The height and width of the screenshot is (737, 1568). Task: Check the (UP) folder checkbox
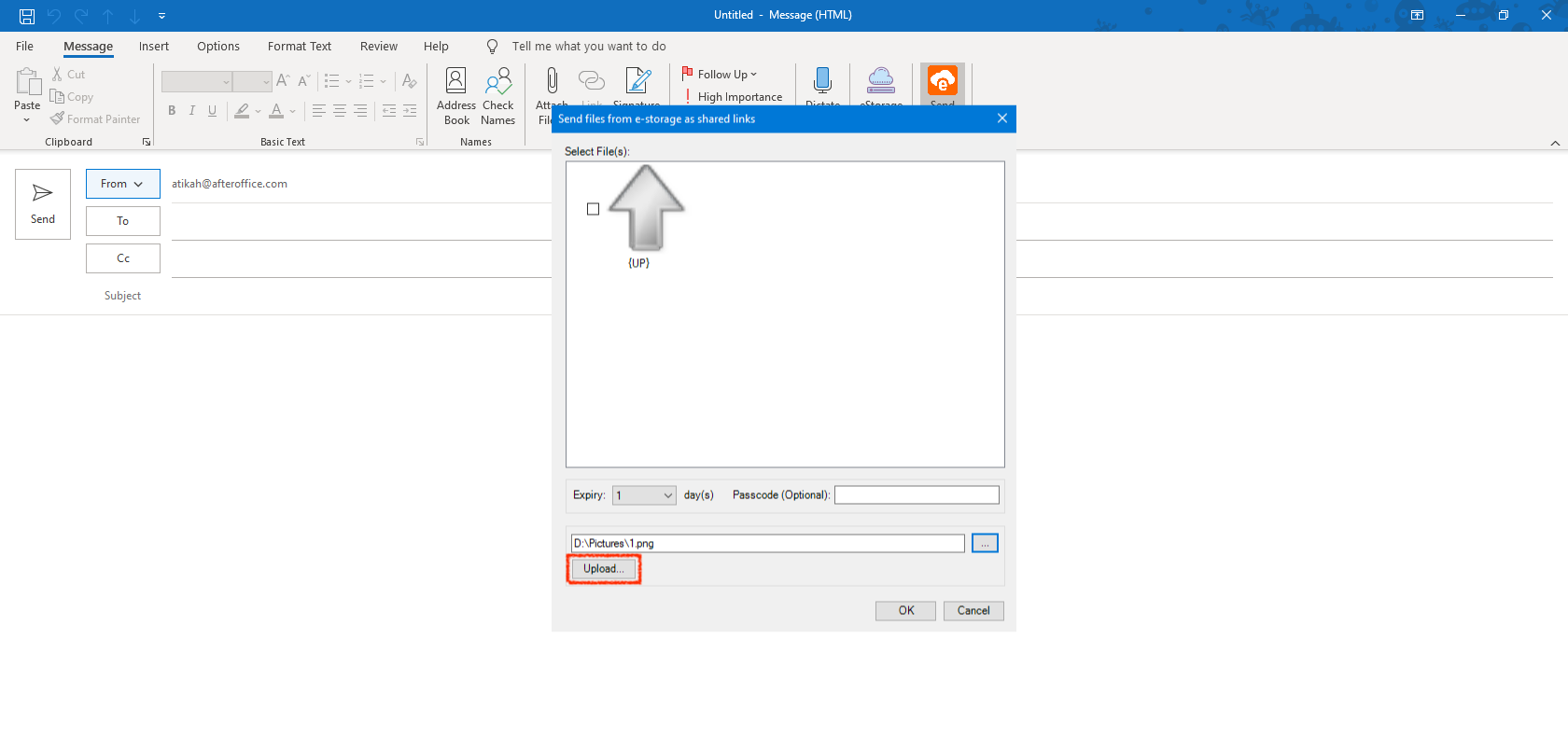point(593,209)
